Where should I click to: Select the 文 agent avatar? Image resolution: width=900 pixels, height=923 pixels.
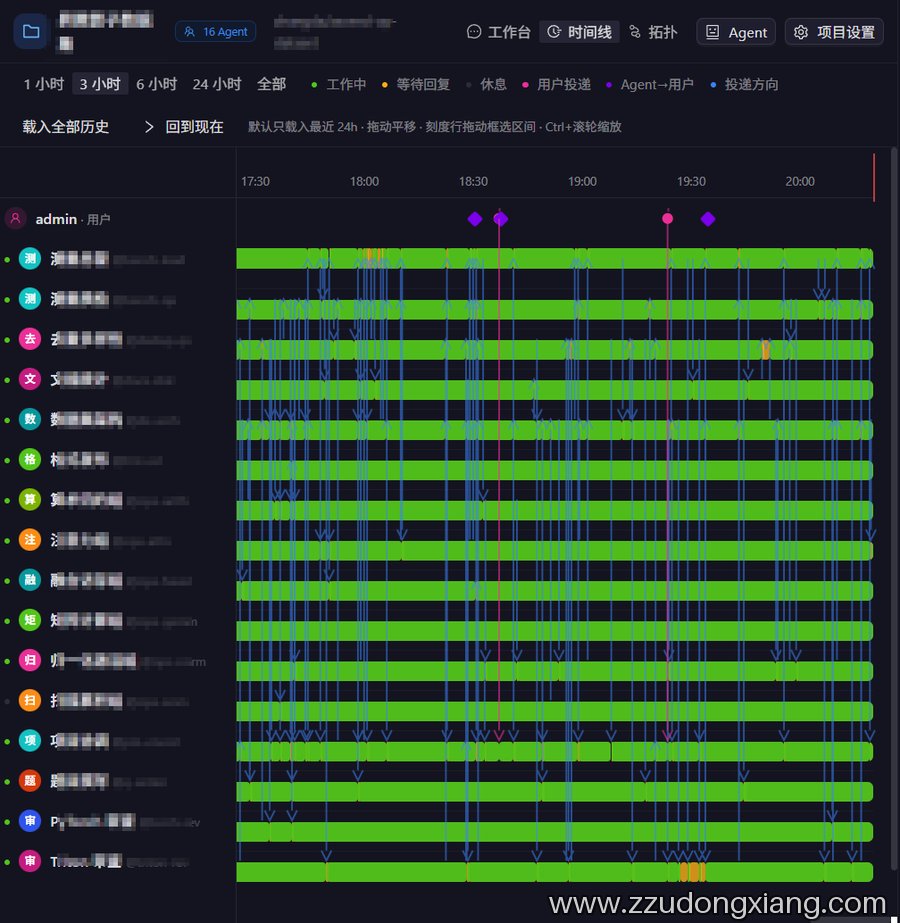(x=30, y=379)
